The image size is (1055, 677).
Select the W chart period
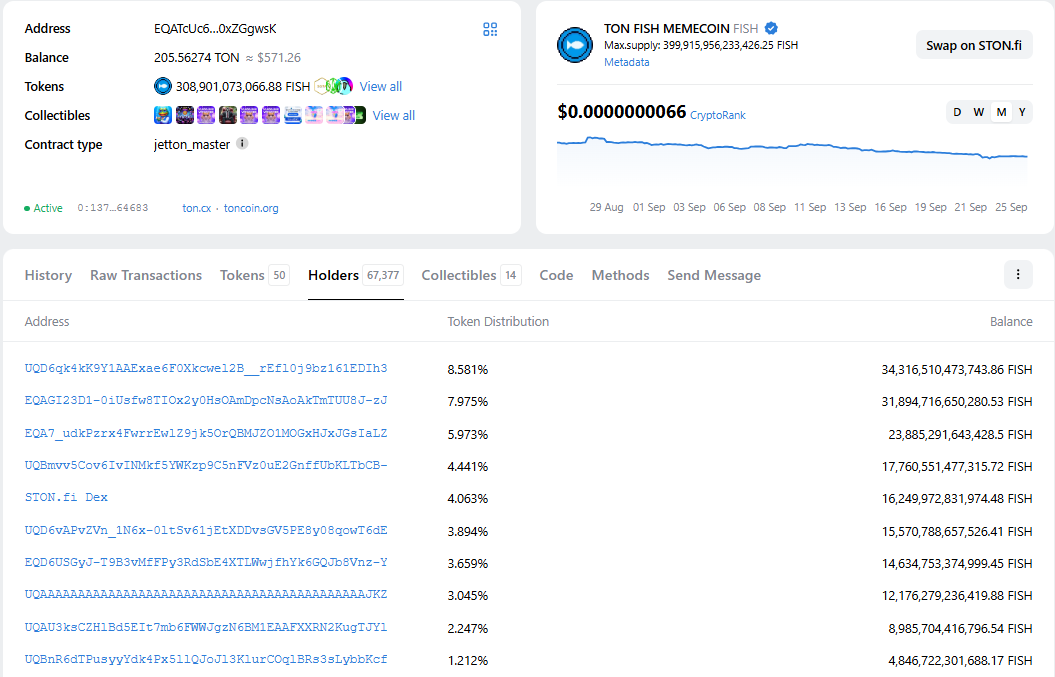click(x=979, y=112)
